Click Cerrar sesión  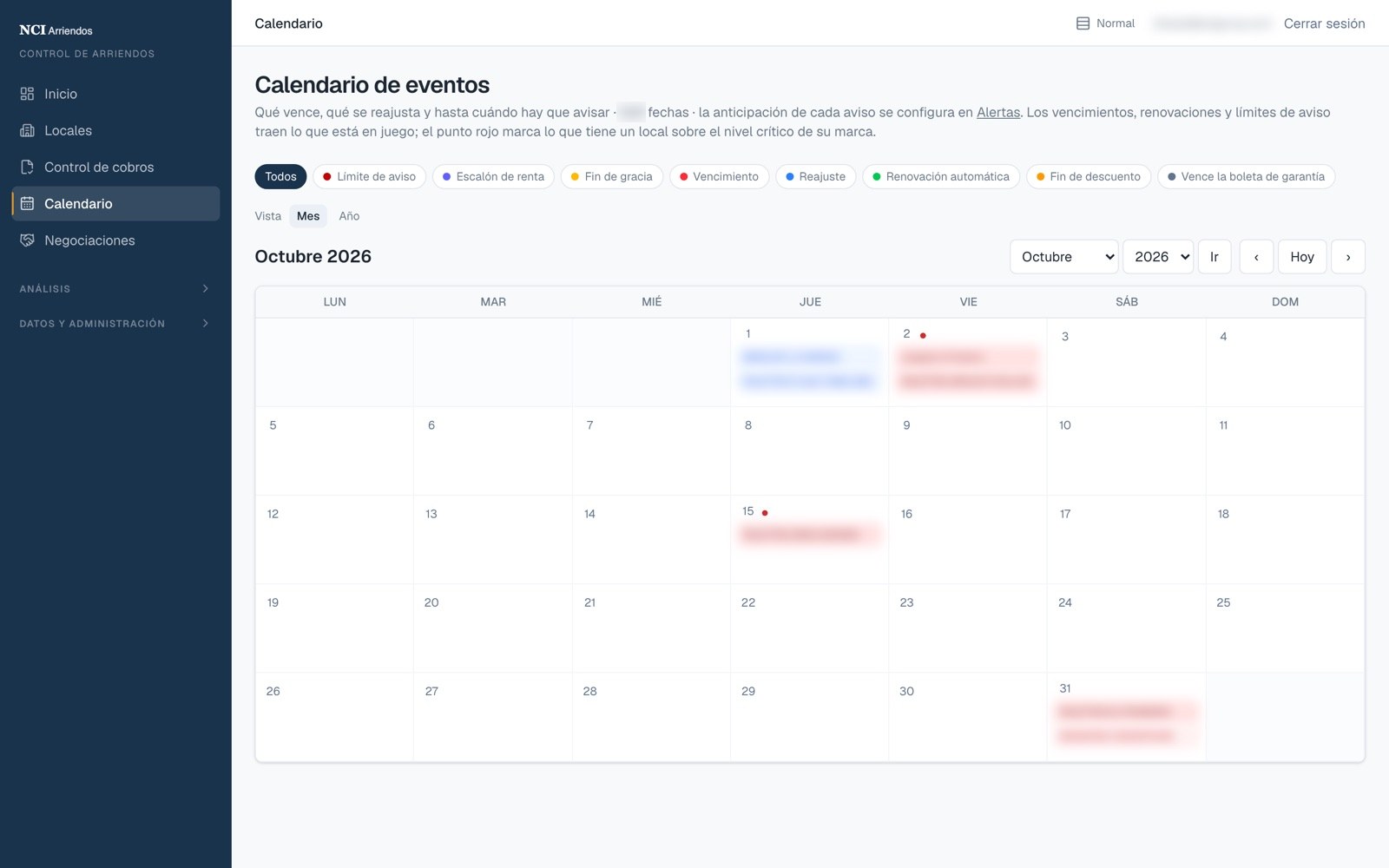1324,23
